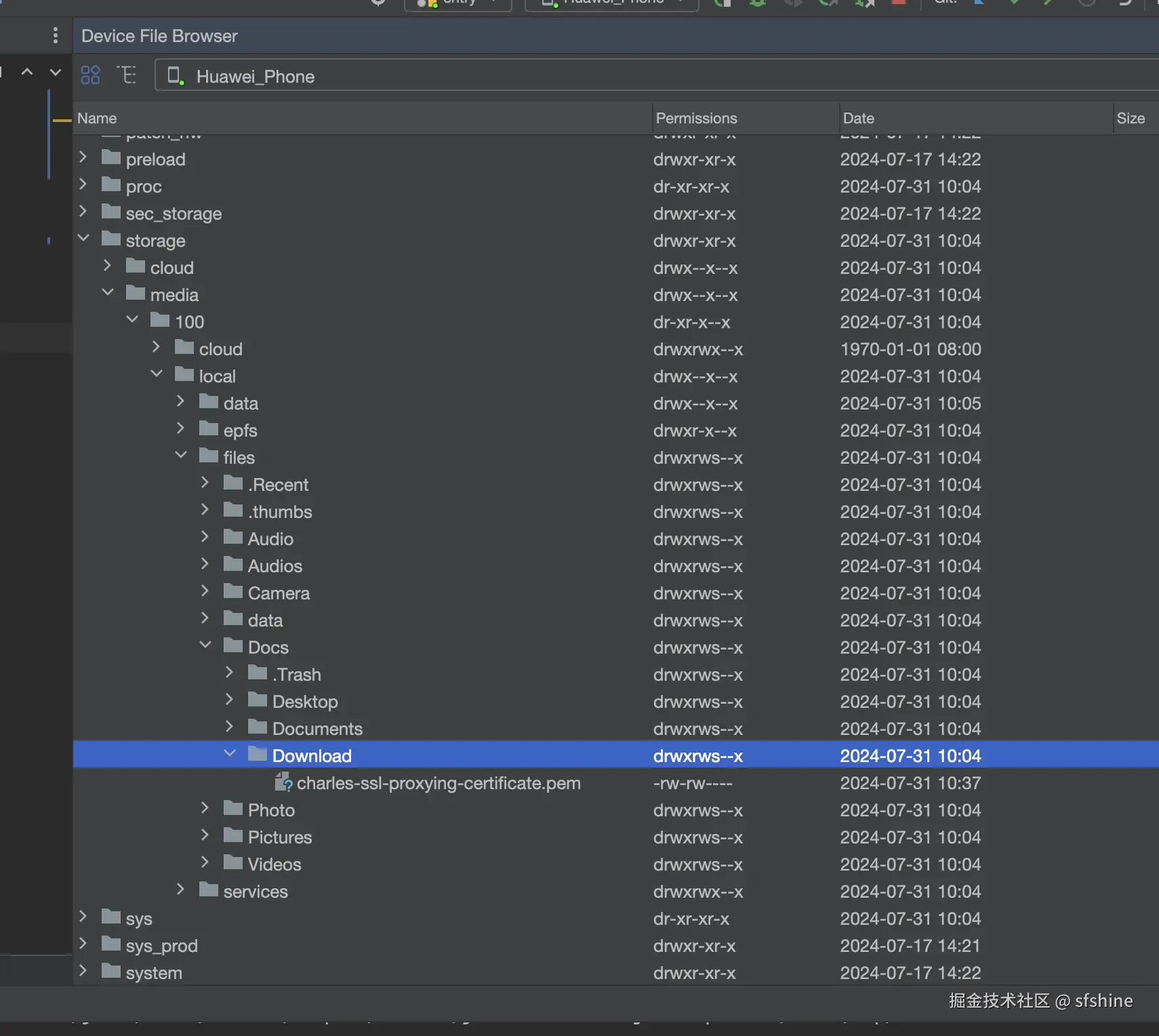Expand the preload folder
This screenshot has height=1036, width=1159.
coord(83,157)
